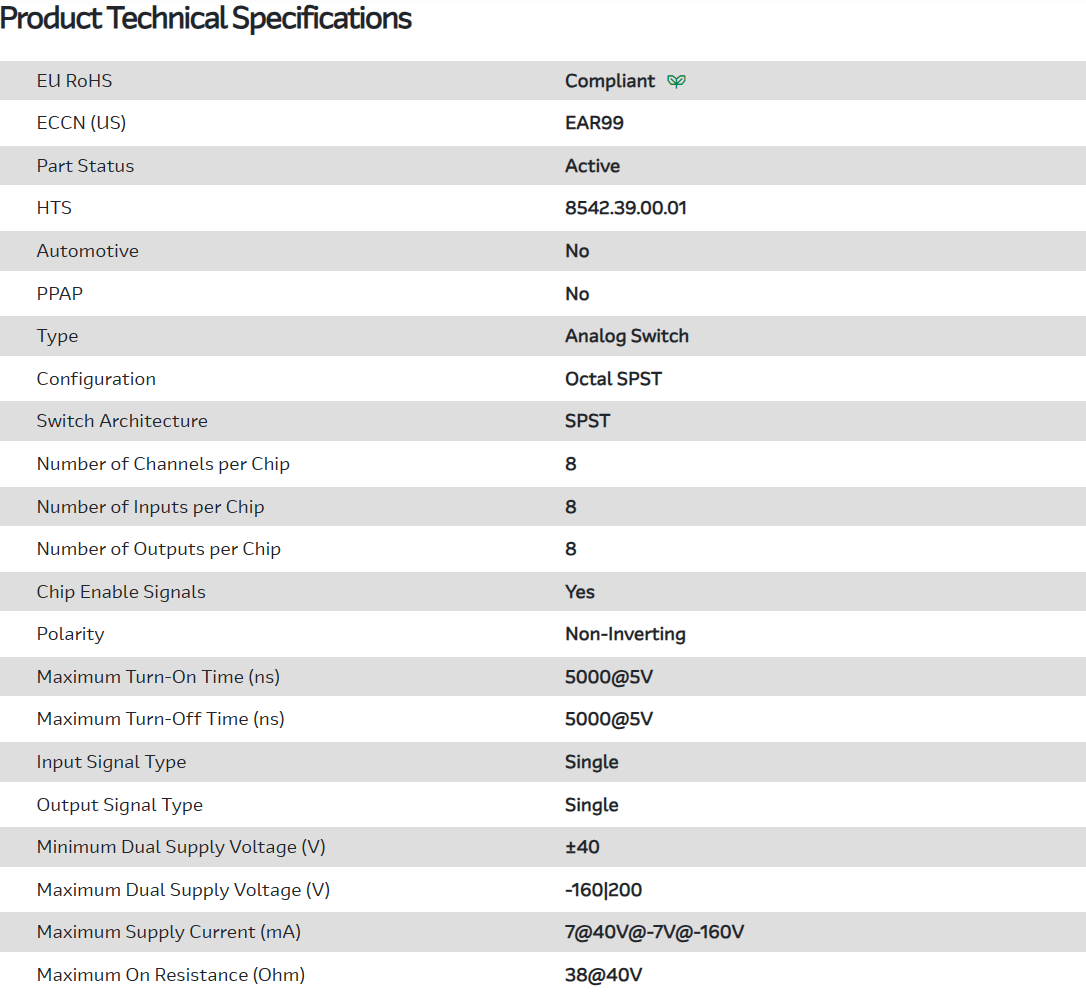Select the EU RoHS Compliant value
Image resolution: width=1086 pixels, height=995 pixels.
[x=610, y=81]
